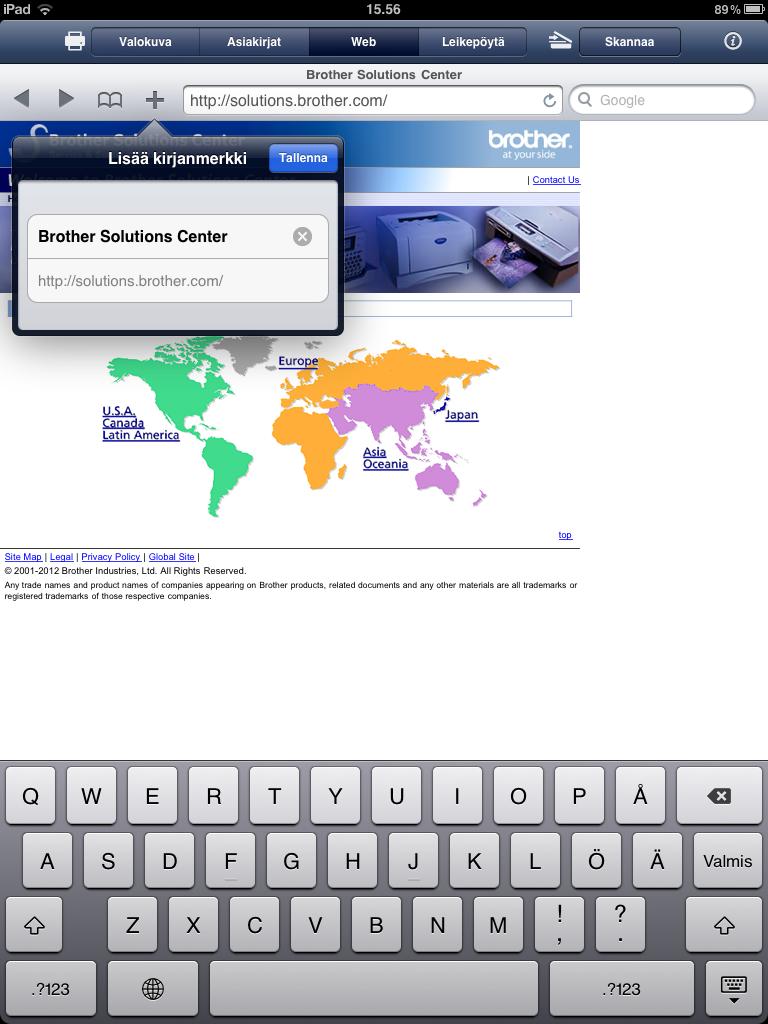Select the Web tab
This screenshot has width=768, height=1024.
(x=364, y=42)
